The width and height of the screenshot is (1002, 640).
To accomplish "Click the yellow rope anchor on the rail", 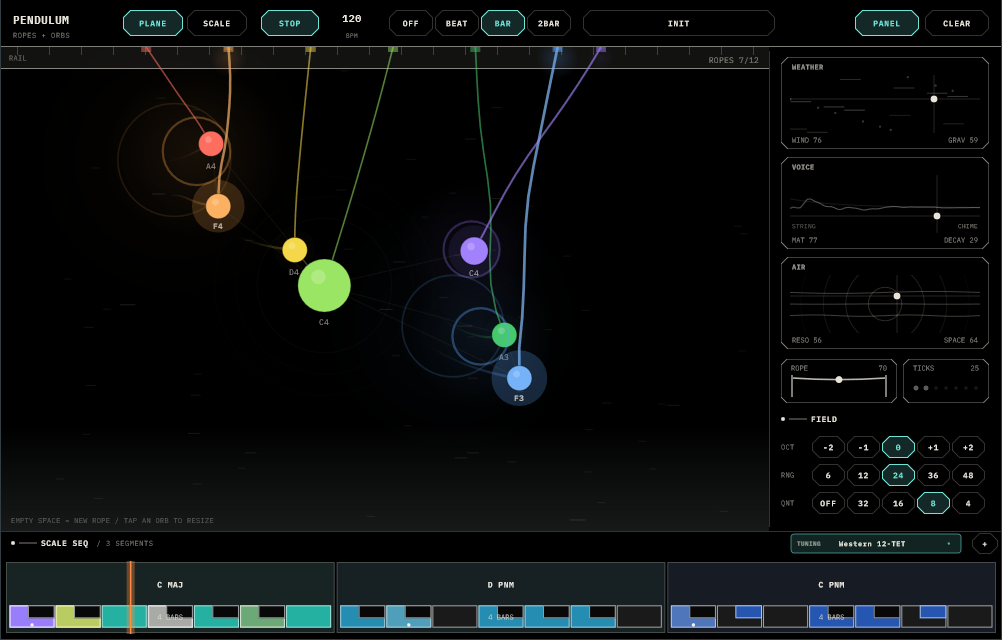I will tap(311, 49).
